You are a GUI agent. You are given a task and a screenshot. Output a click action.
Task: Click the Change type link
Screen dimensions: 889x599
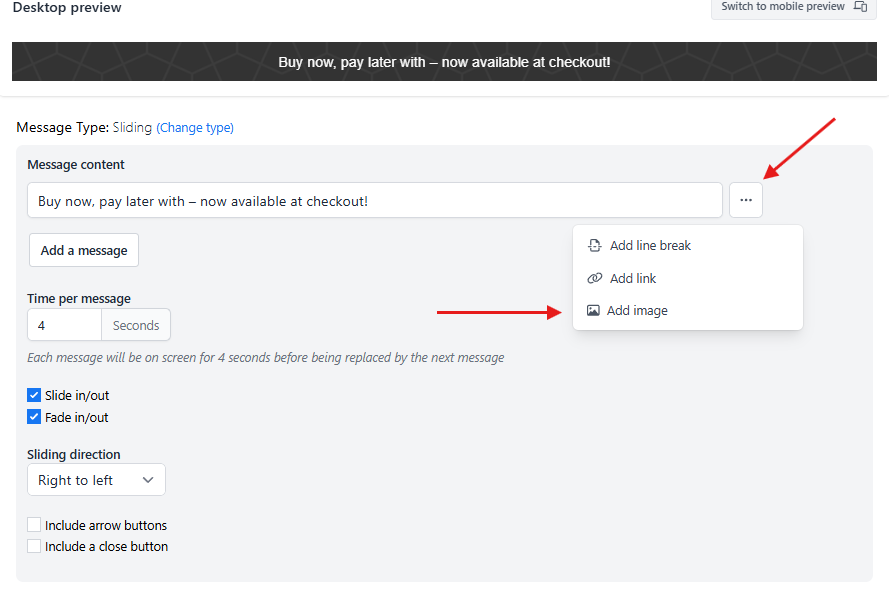pyautogui.click(x=195, y=128)
